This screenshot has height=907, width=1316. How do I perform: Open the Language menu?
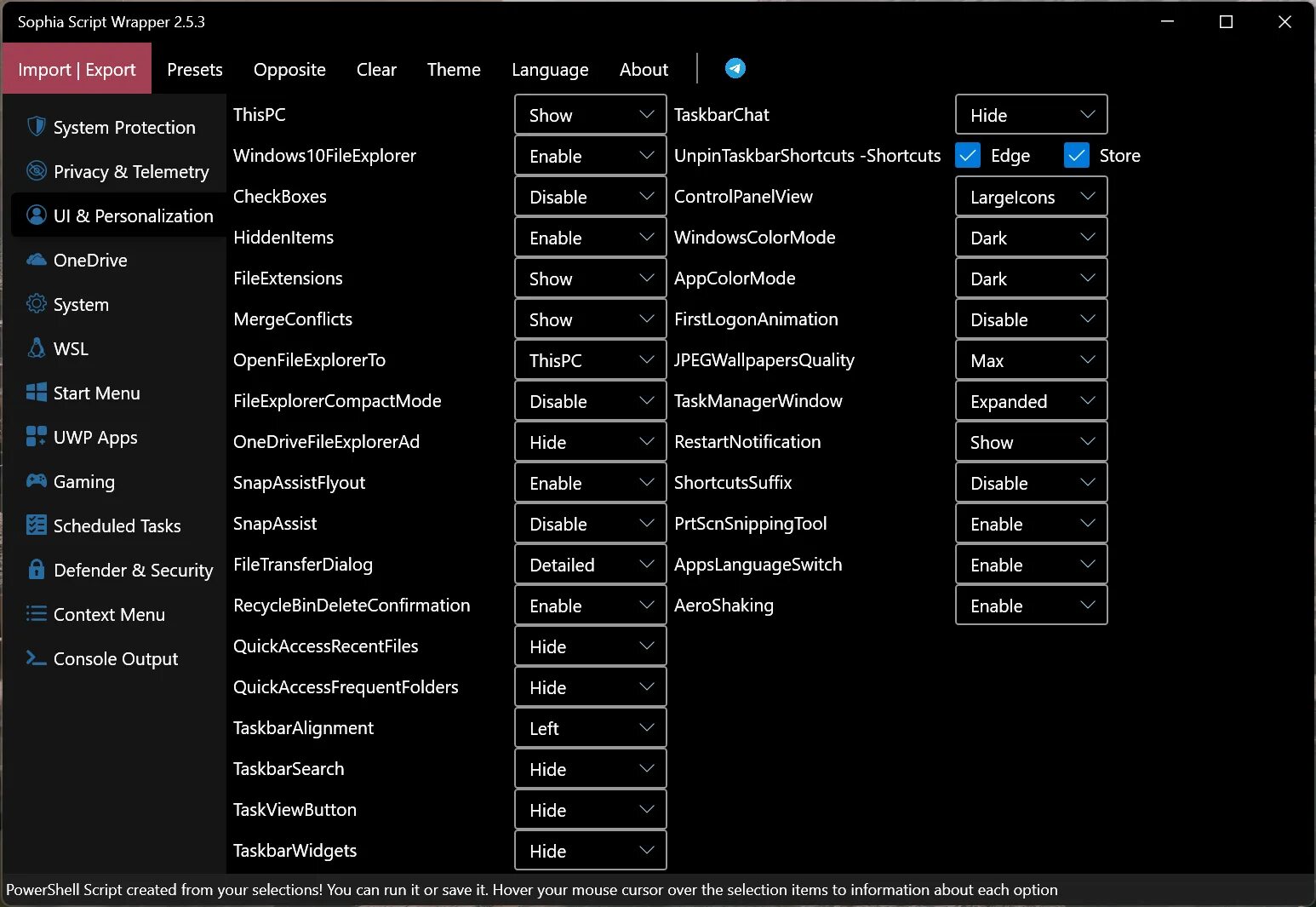coord(550,69)
